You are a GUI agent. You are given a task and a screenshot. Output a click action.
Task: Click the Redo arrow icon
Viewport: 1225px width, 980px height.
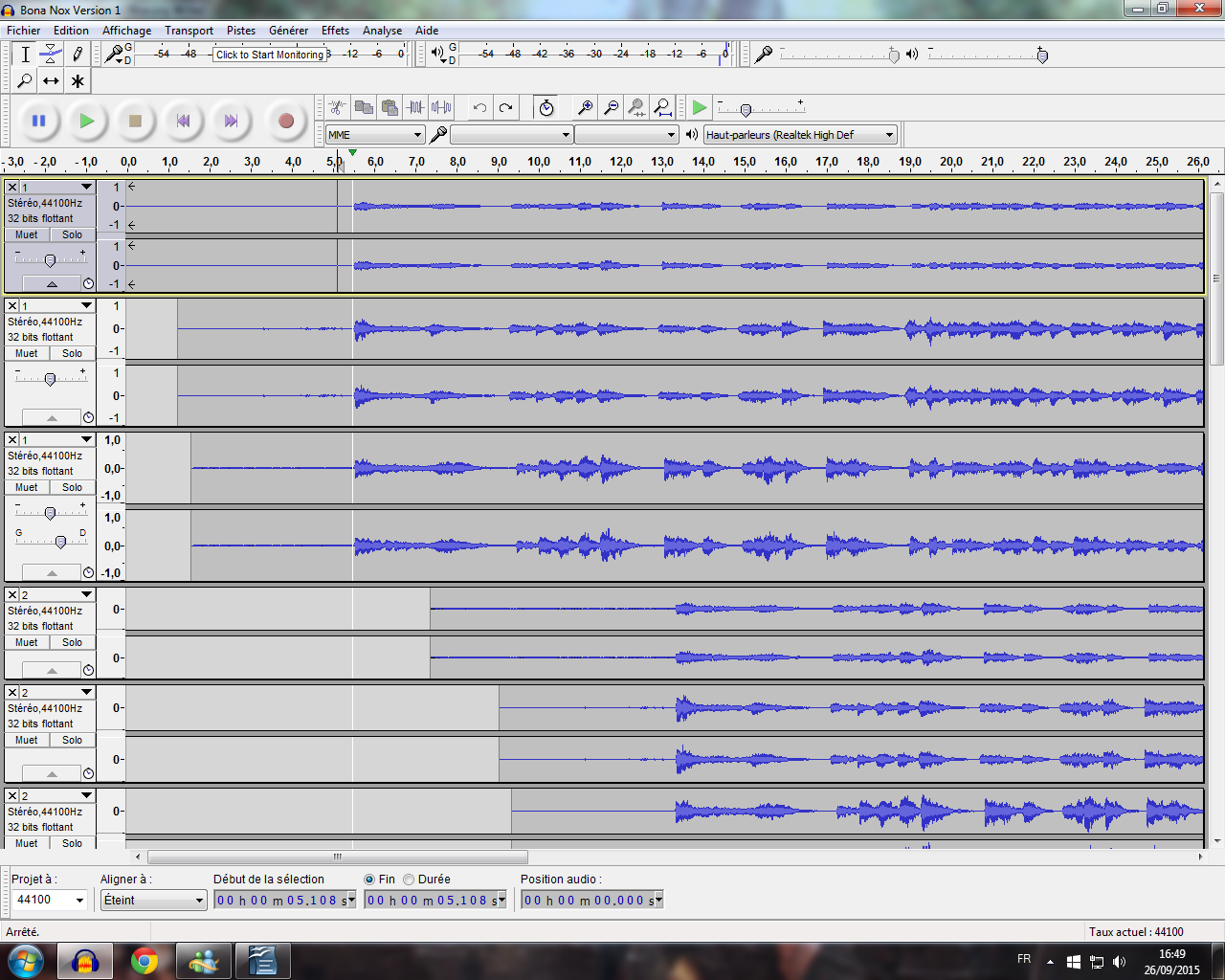point(505,107)
